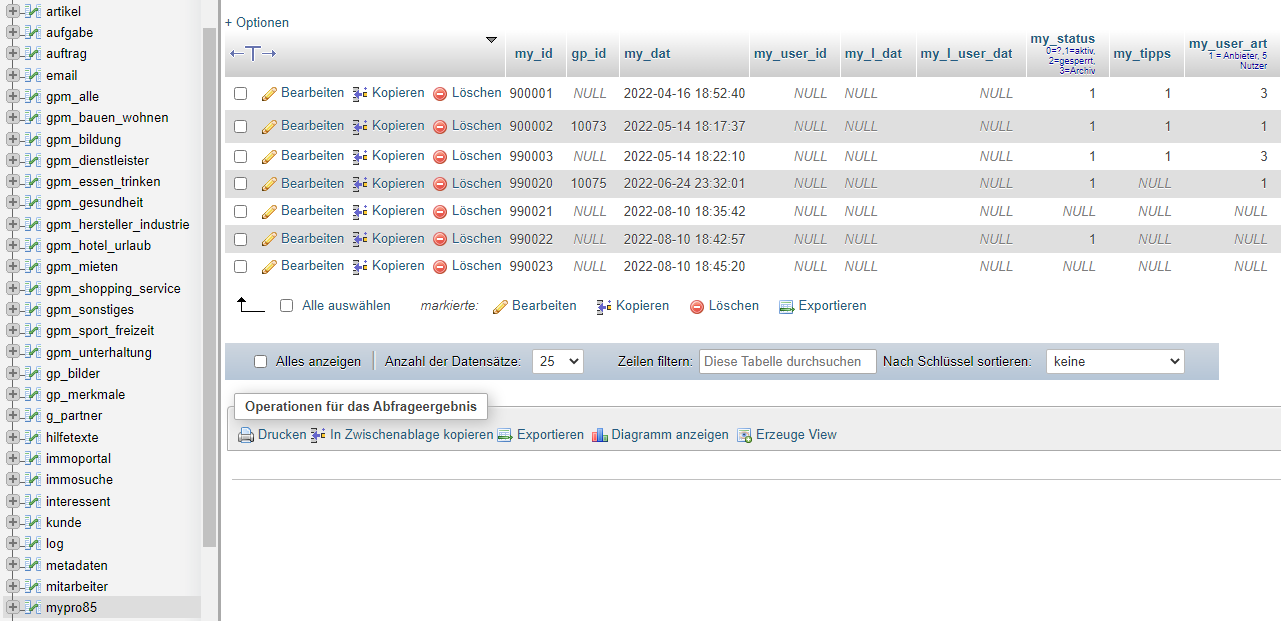Screen dimensions: 1281x621
Task: Open the Anzahl der Datensätze dropdown
Action: (x=557, y=362)
